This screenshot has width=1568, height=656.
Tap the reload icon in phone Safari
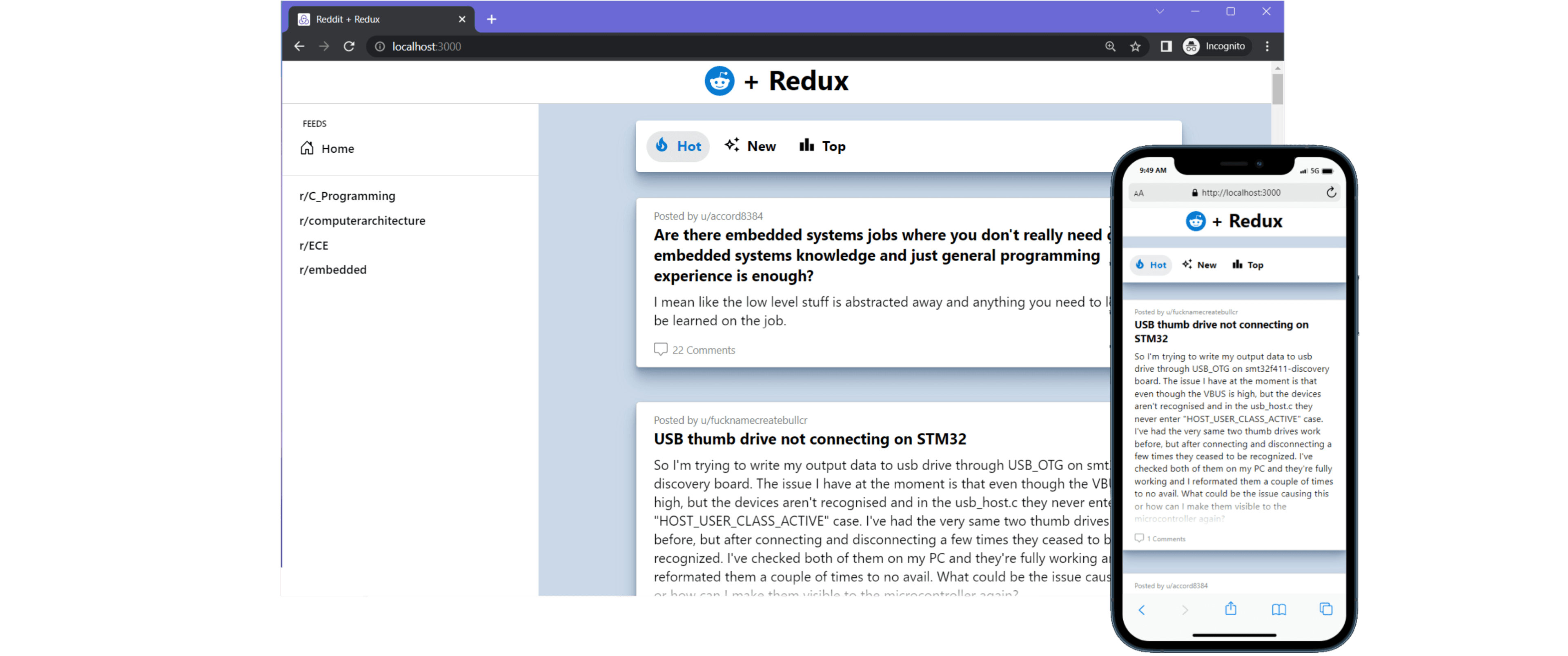[1331, 193]
